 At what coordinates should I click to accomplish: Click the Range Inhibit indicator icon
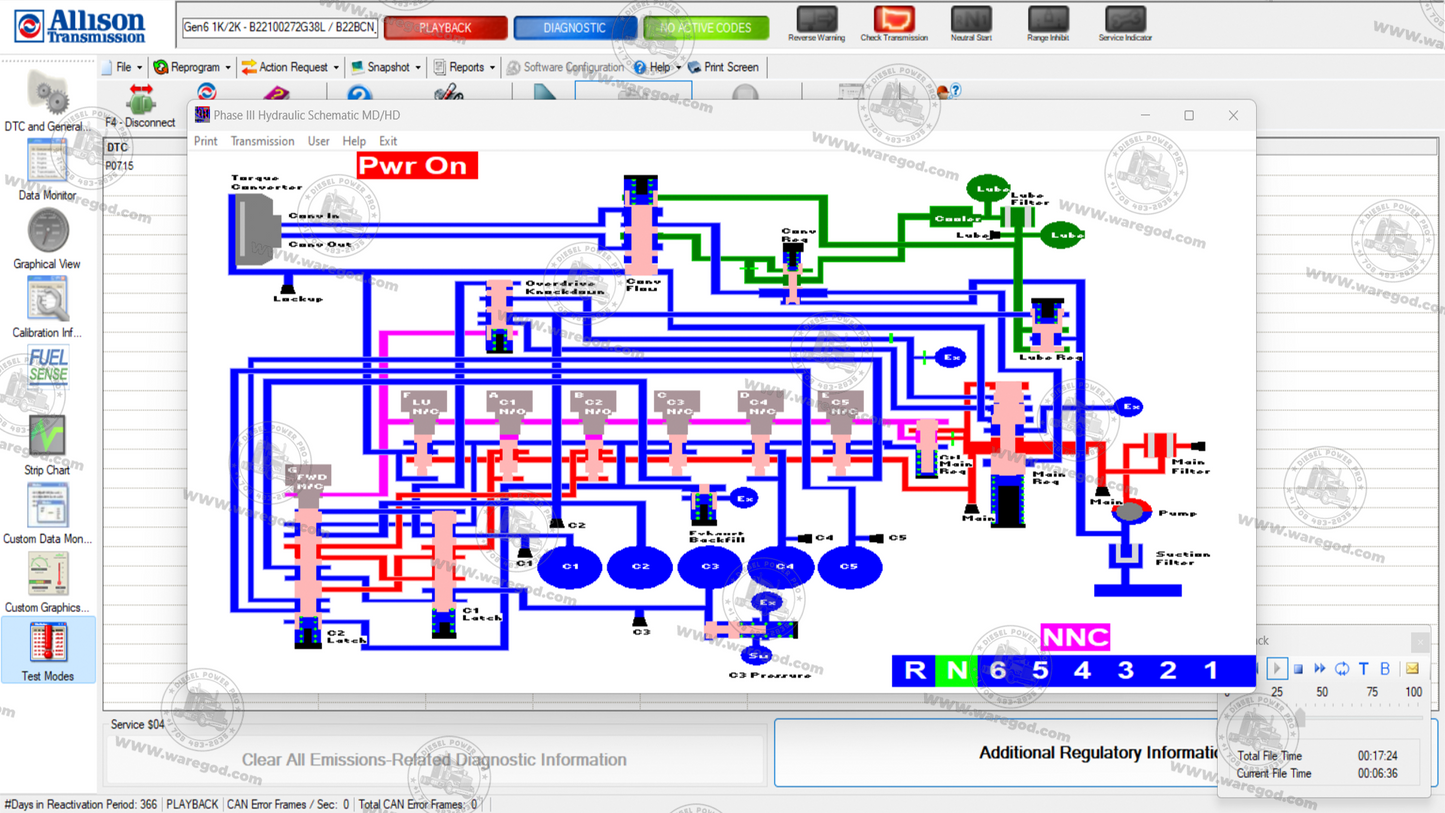point(1048,18)
